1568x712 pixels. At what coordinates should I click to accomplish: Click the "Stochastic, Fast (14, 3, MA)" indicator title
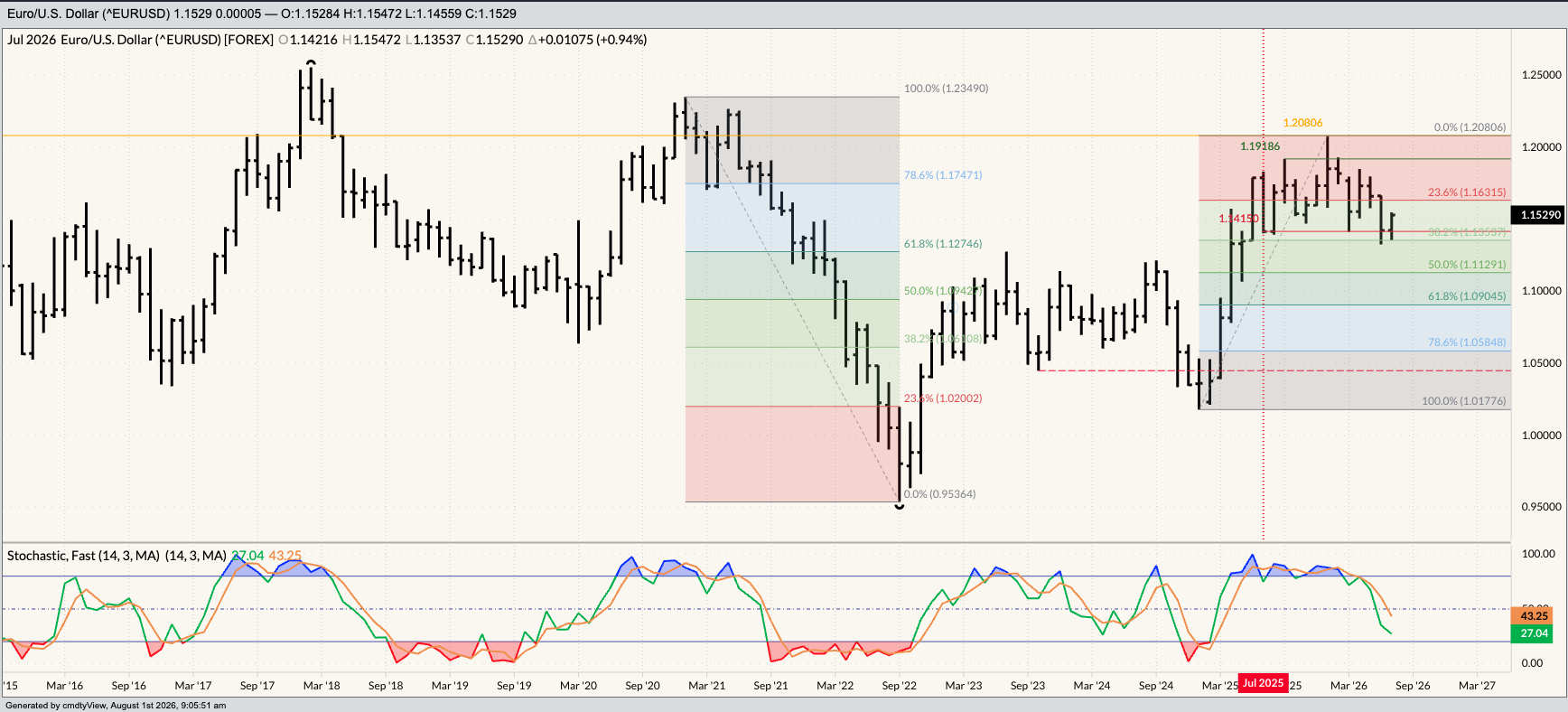[84, 556]
